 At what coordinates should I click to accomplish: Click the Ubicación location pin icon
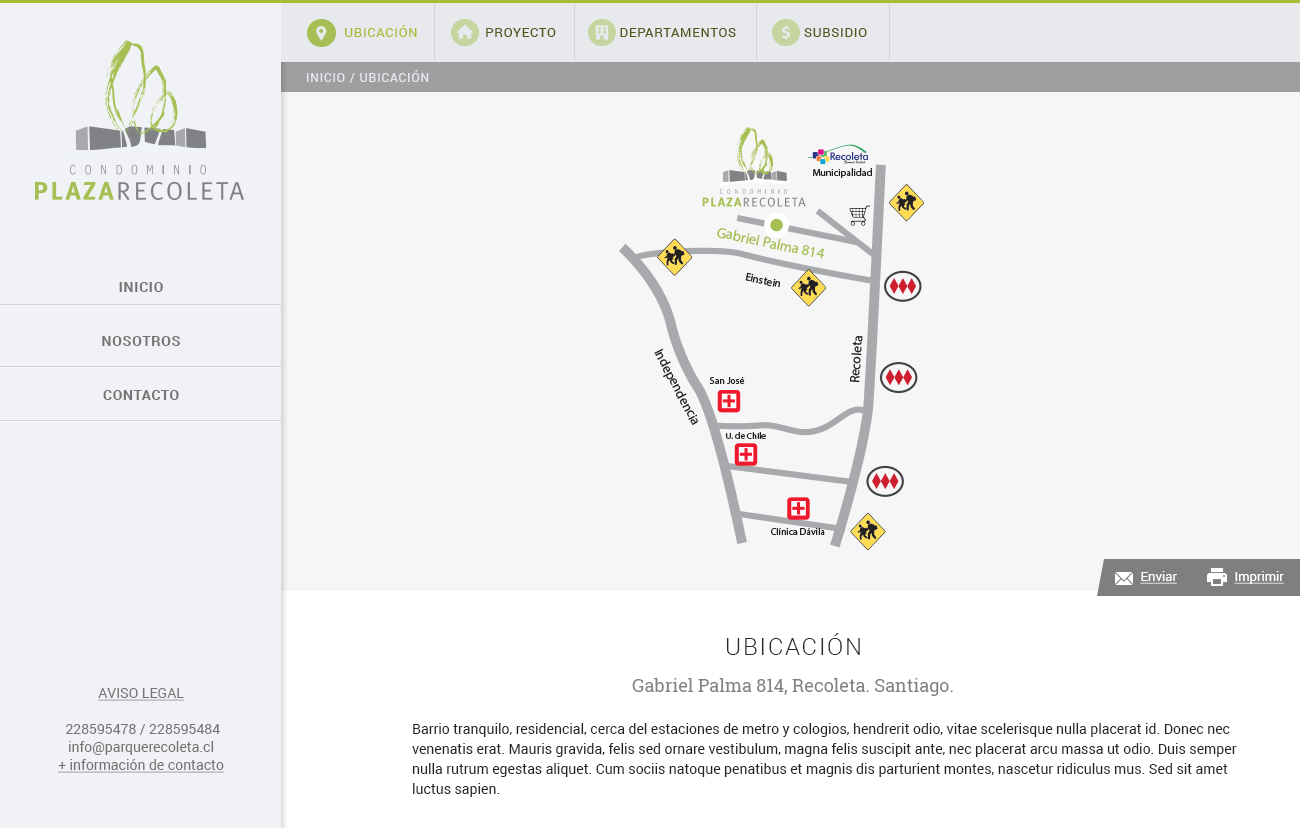click(321, 33)
